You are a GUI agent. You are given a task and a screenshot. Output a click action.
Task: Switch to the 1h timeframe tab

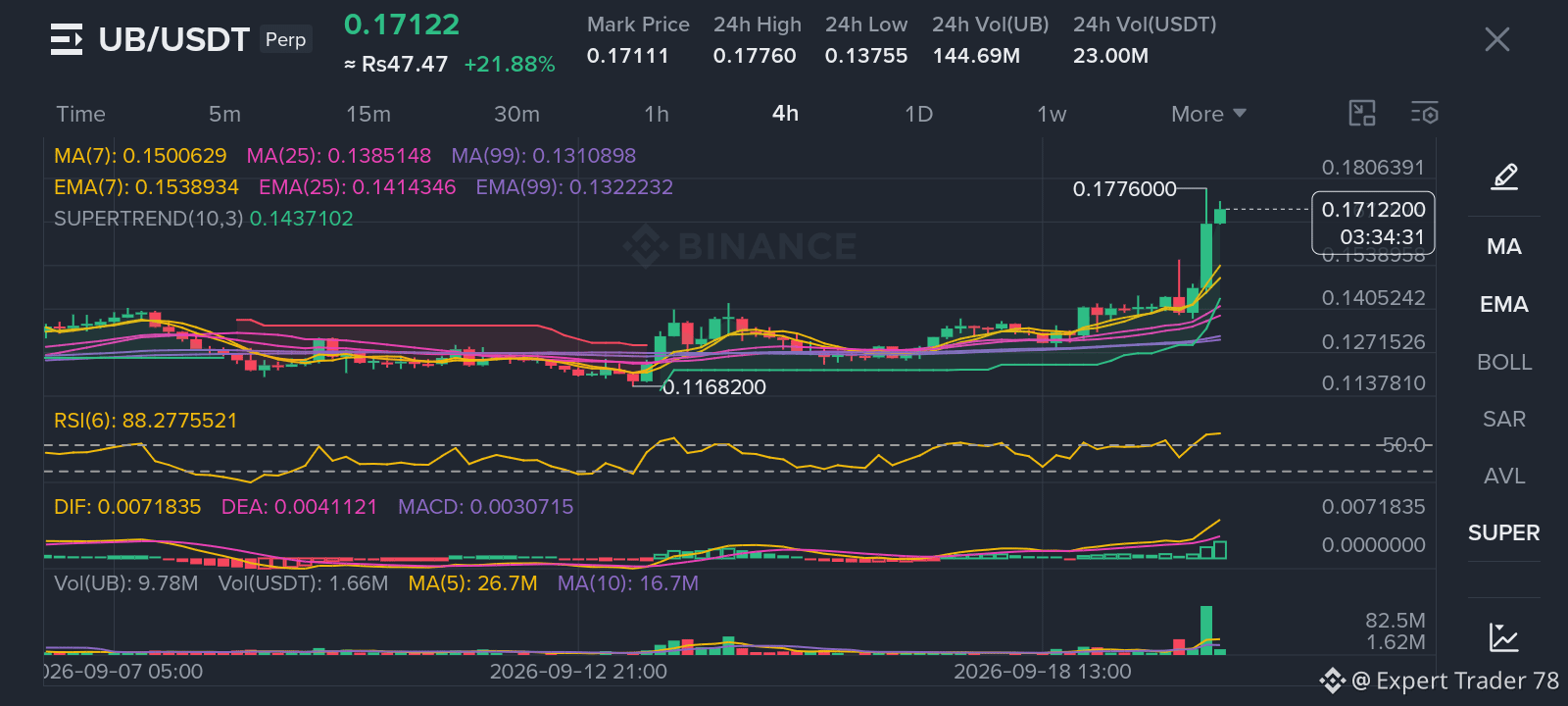click(657, 114)
